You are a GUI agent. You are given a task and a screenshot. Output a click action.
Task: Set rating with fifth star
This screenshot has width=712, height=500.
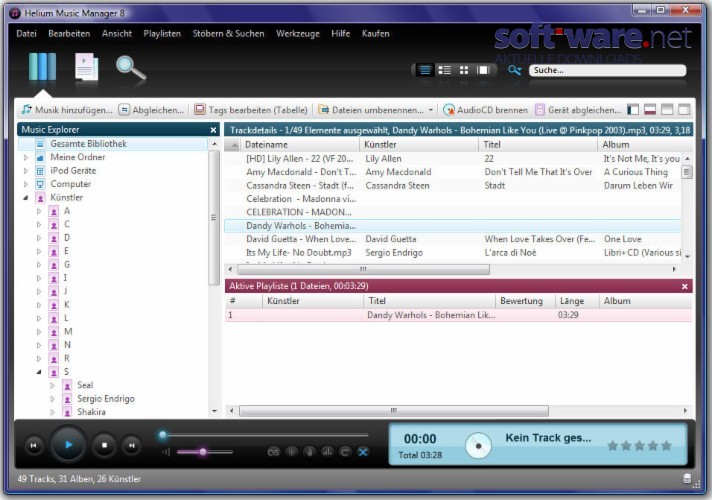point(666,446)
